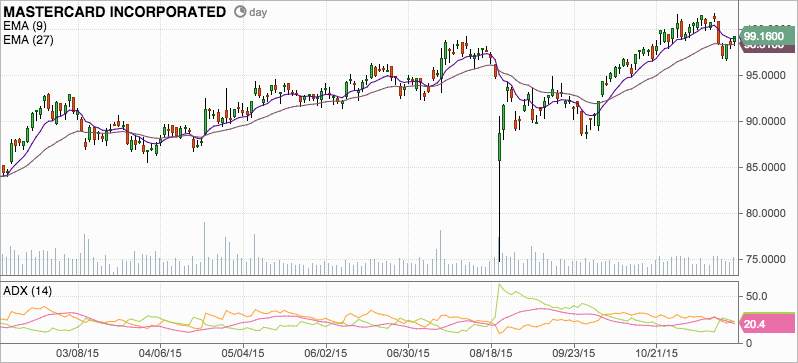798x363 pixels.
Task: Click the 05/04/15 date label
Action: 243,353
